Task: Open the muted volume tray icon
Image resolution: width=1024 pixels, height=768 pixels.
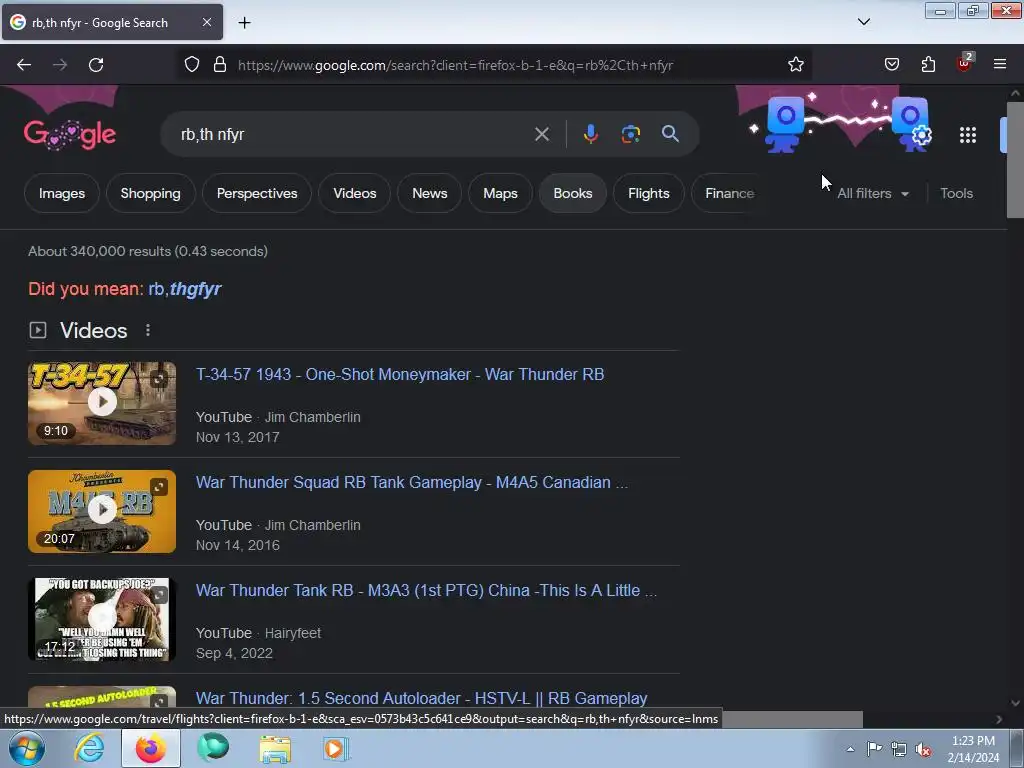Action: pyautogui.click(x=923, y=749)
